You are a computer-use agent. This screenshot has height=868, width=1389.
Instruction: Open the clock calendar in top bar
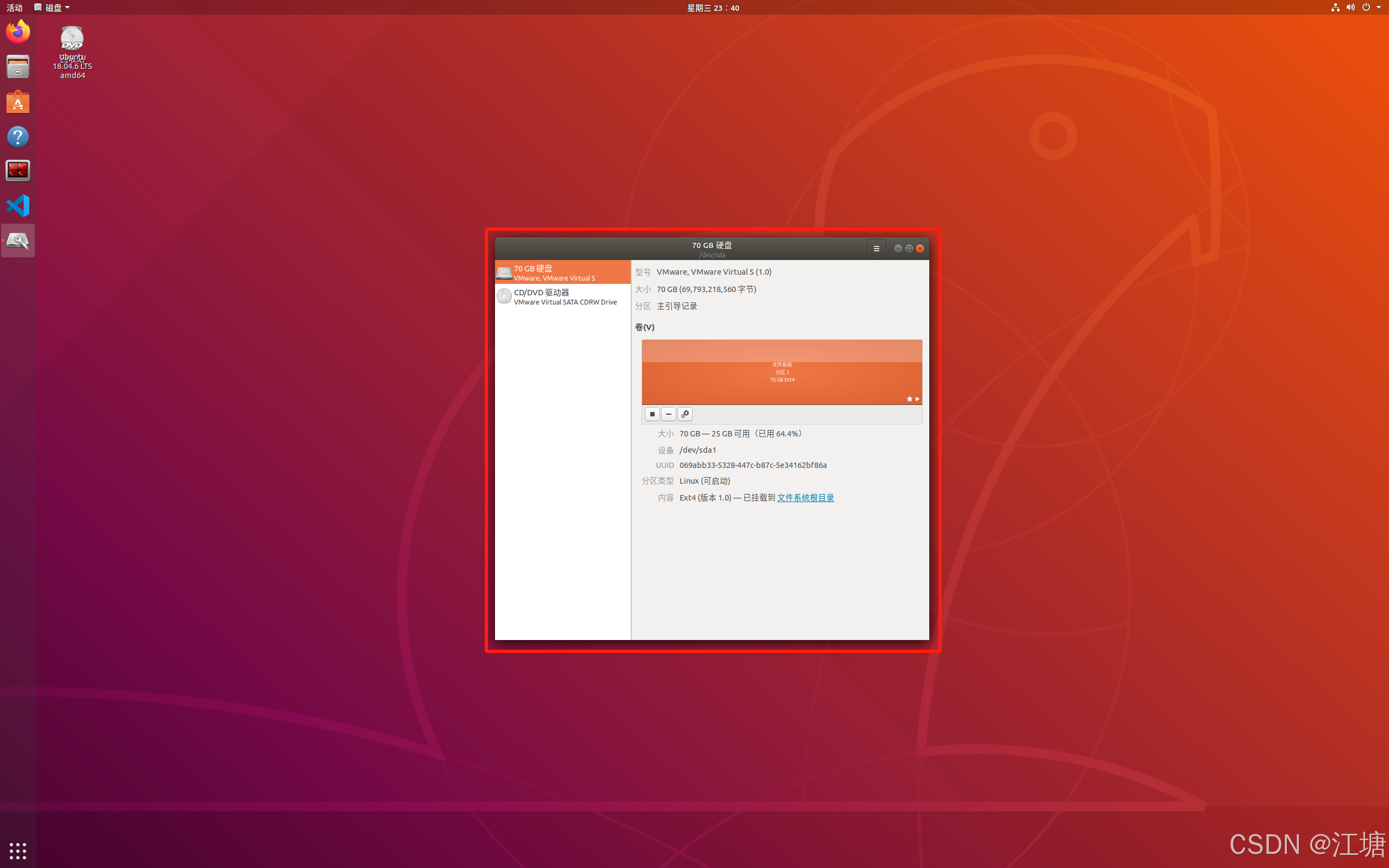coord(713,8)
